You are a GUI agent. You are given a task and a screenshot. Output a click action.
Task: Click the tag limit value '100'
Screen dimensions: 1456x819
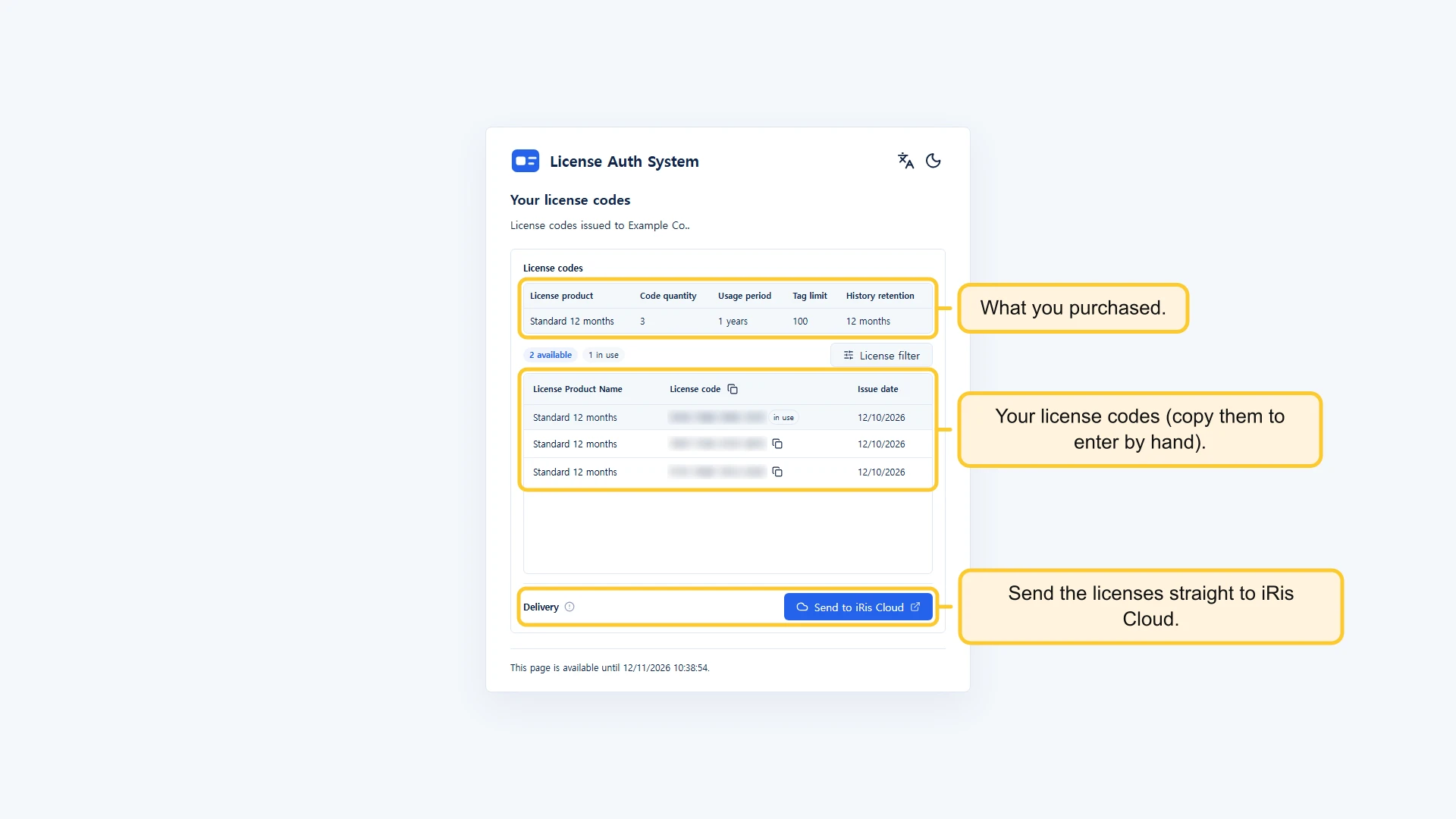(800, 322)
